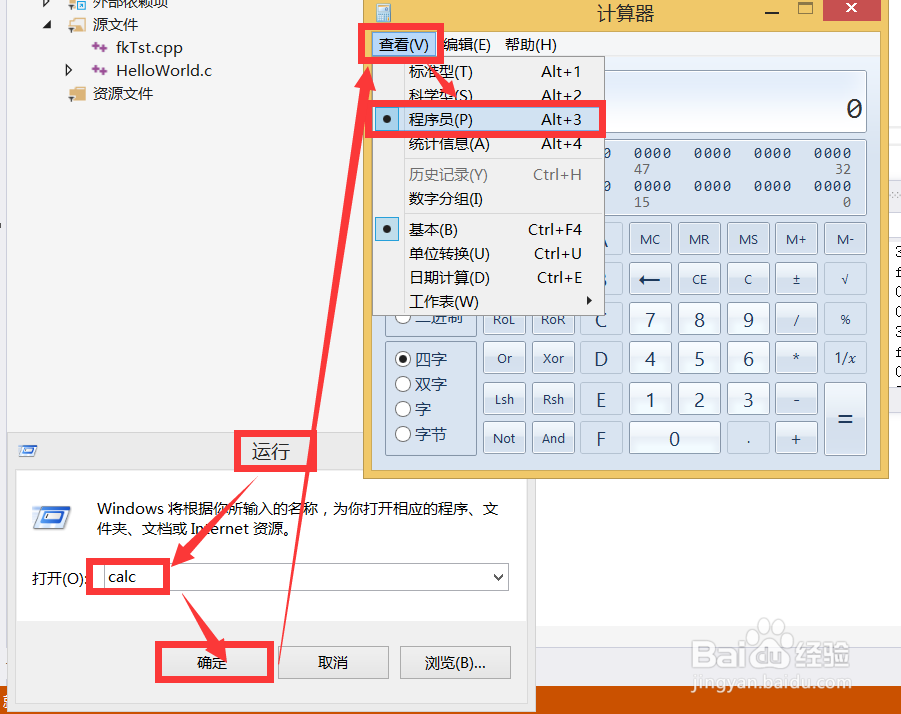Screen dimensions: 901x714
Task: Click the Xor bitwise operation button
Action: 553,358
